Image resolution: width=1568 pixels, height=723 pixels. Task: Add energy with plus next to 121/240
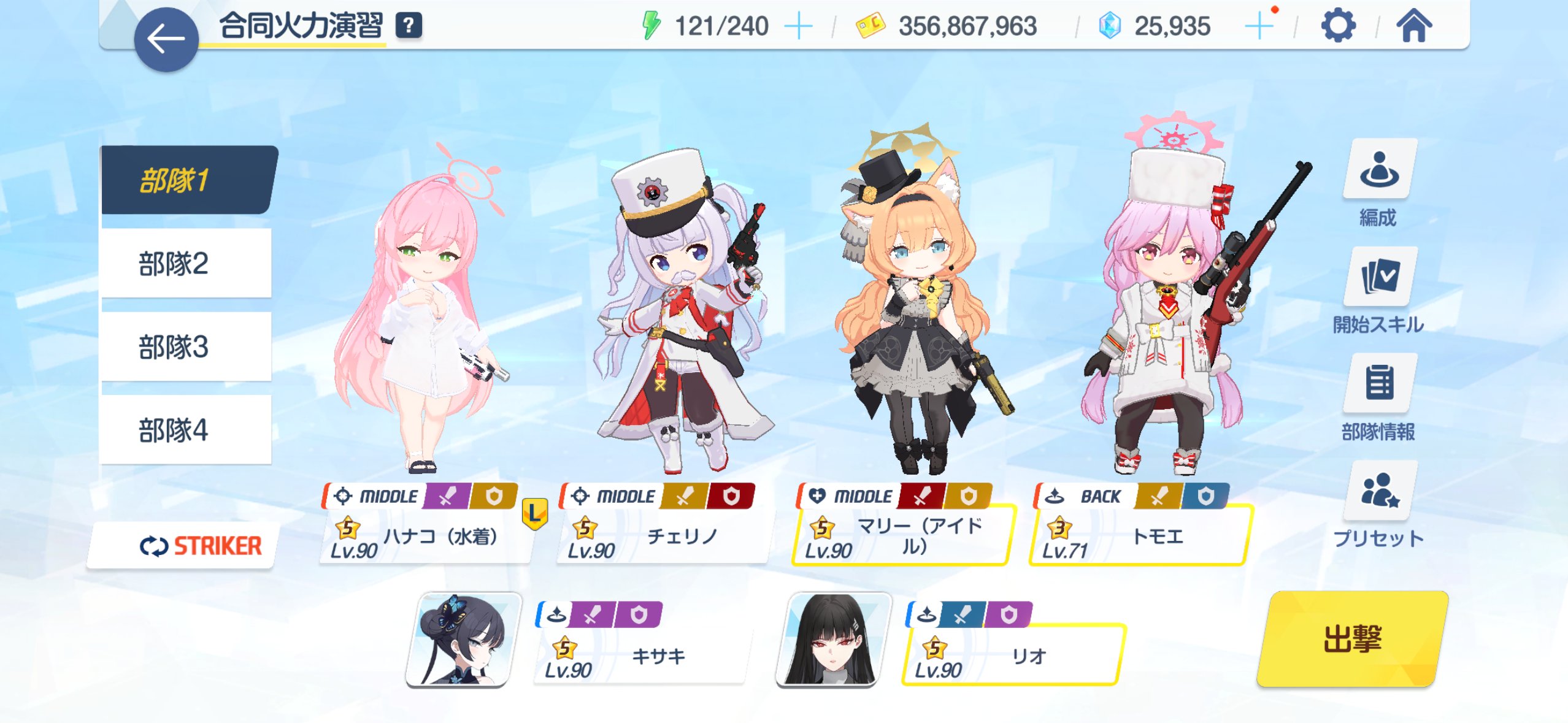(798, 26)
